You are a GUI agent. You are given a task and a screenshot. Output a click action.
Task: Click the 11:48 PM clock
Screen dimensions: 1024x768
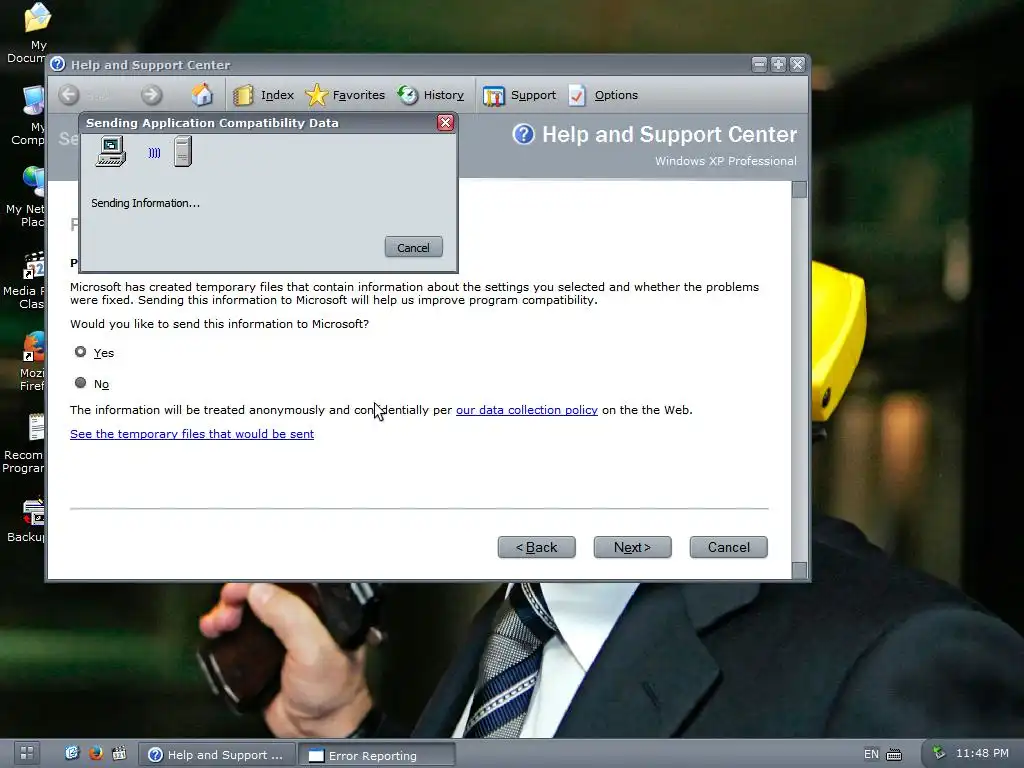click(982, 753)
